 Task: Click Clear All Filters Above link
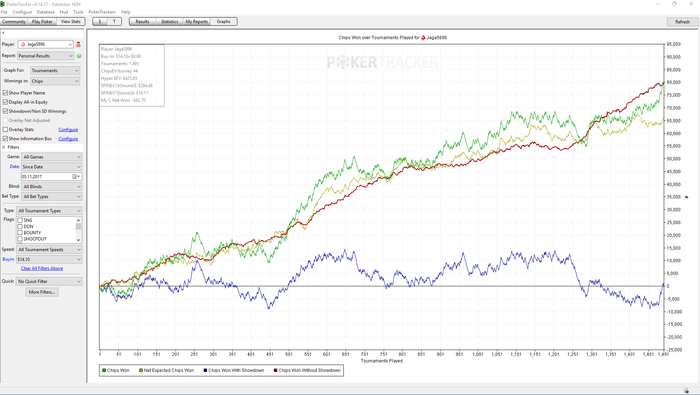pyautogui.click(x=42, y=269)
